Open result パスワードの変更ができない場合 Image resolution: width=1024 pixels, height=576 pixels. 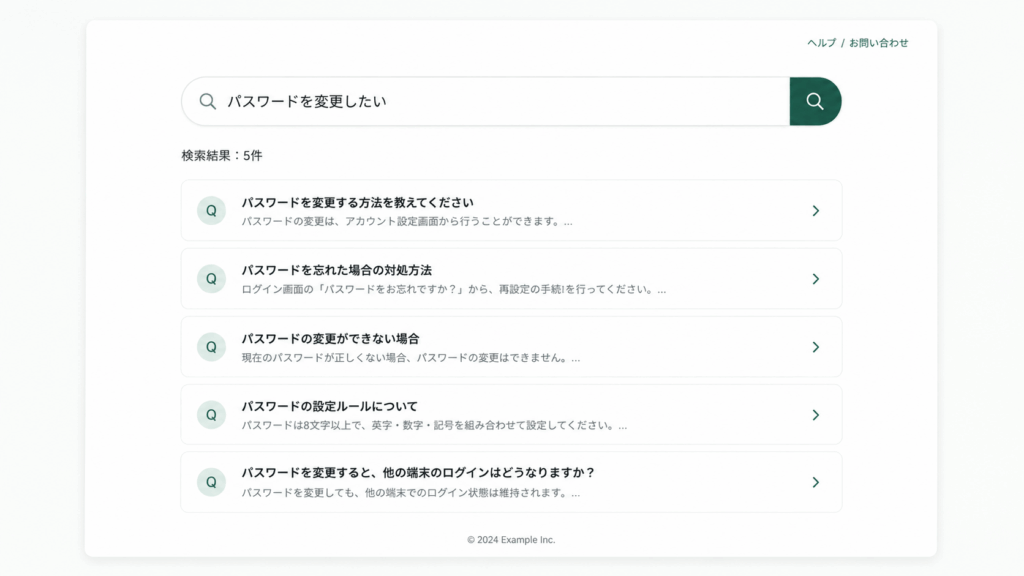511,347
